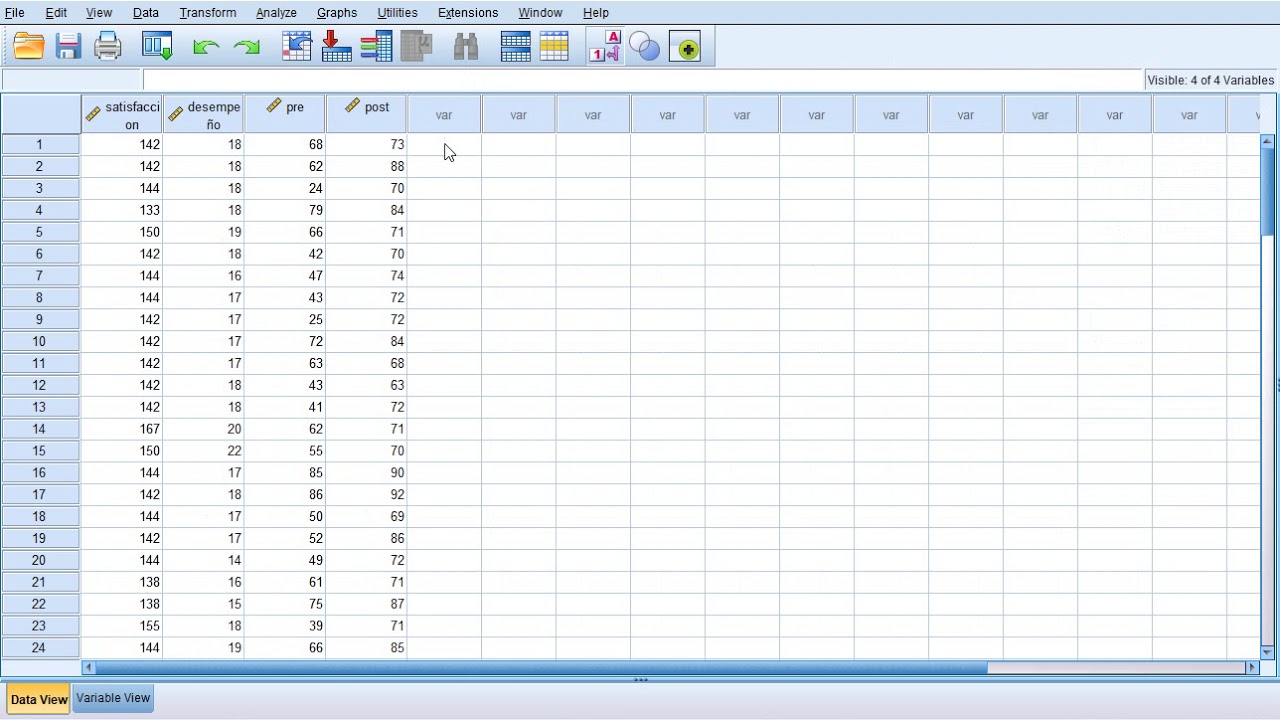Click the vertical scrollbar thumb

coord(1268,192)
